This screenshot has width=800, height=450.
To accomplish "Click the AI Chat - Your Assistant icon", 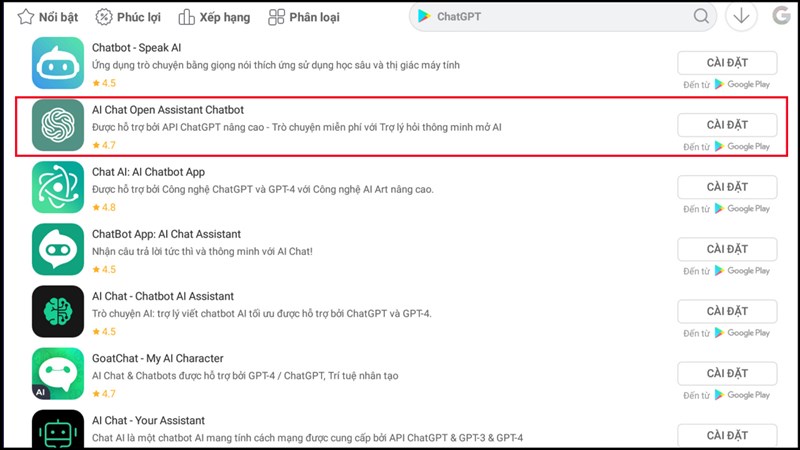I will click(57, 430).
